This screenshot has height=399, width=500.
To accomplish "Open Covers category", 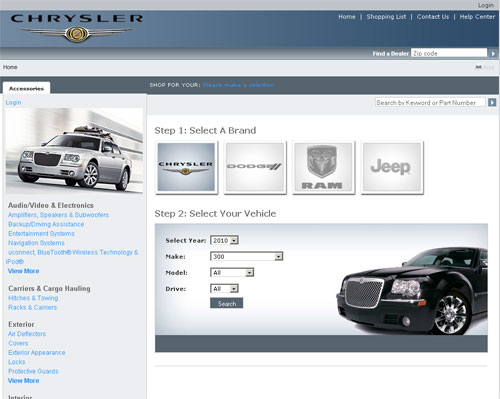I will coord(18,343).
